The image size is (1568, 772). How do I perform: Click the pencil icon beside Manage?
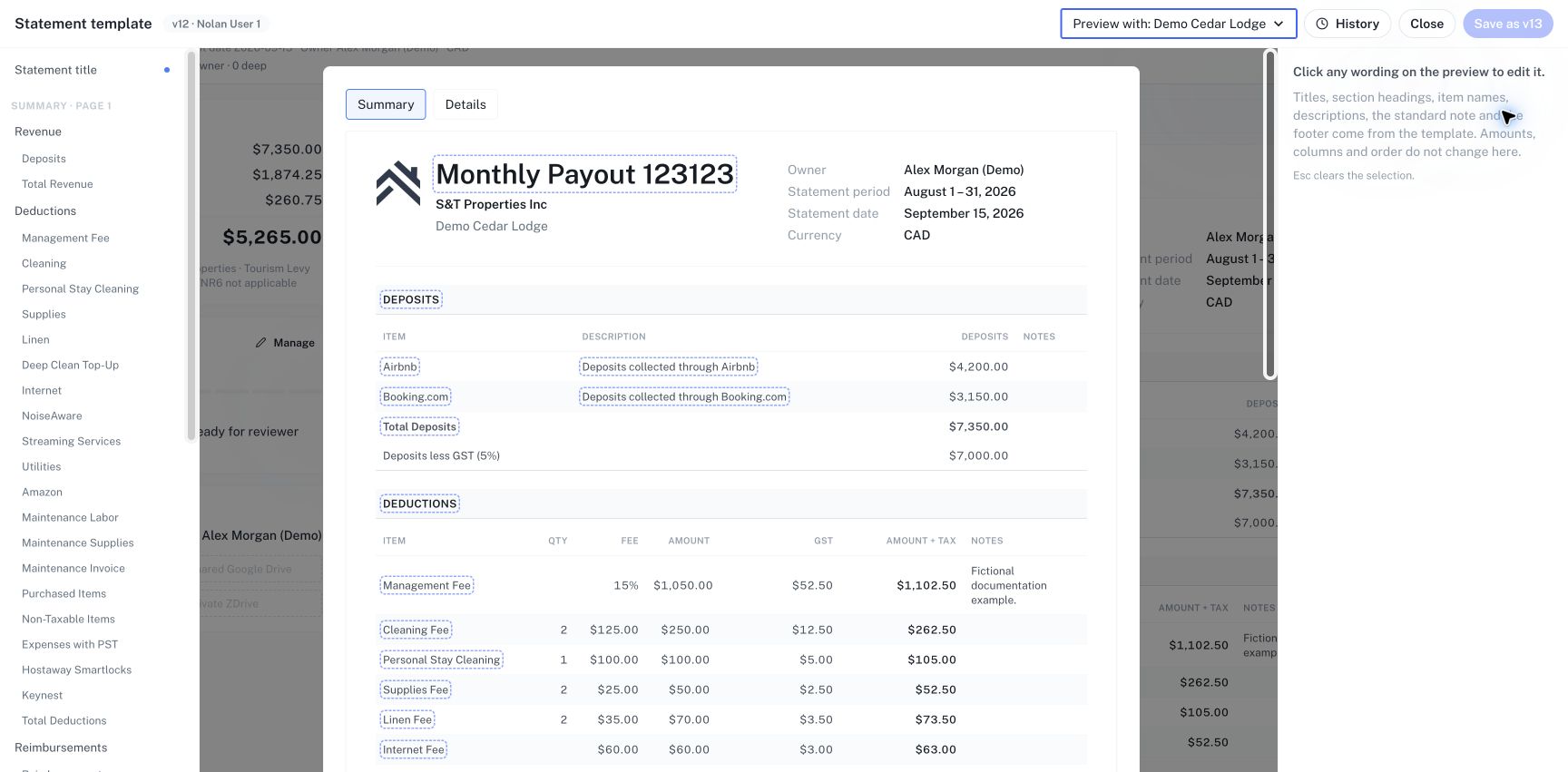[261, 343]
